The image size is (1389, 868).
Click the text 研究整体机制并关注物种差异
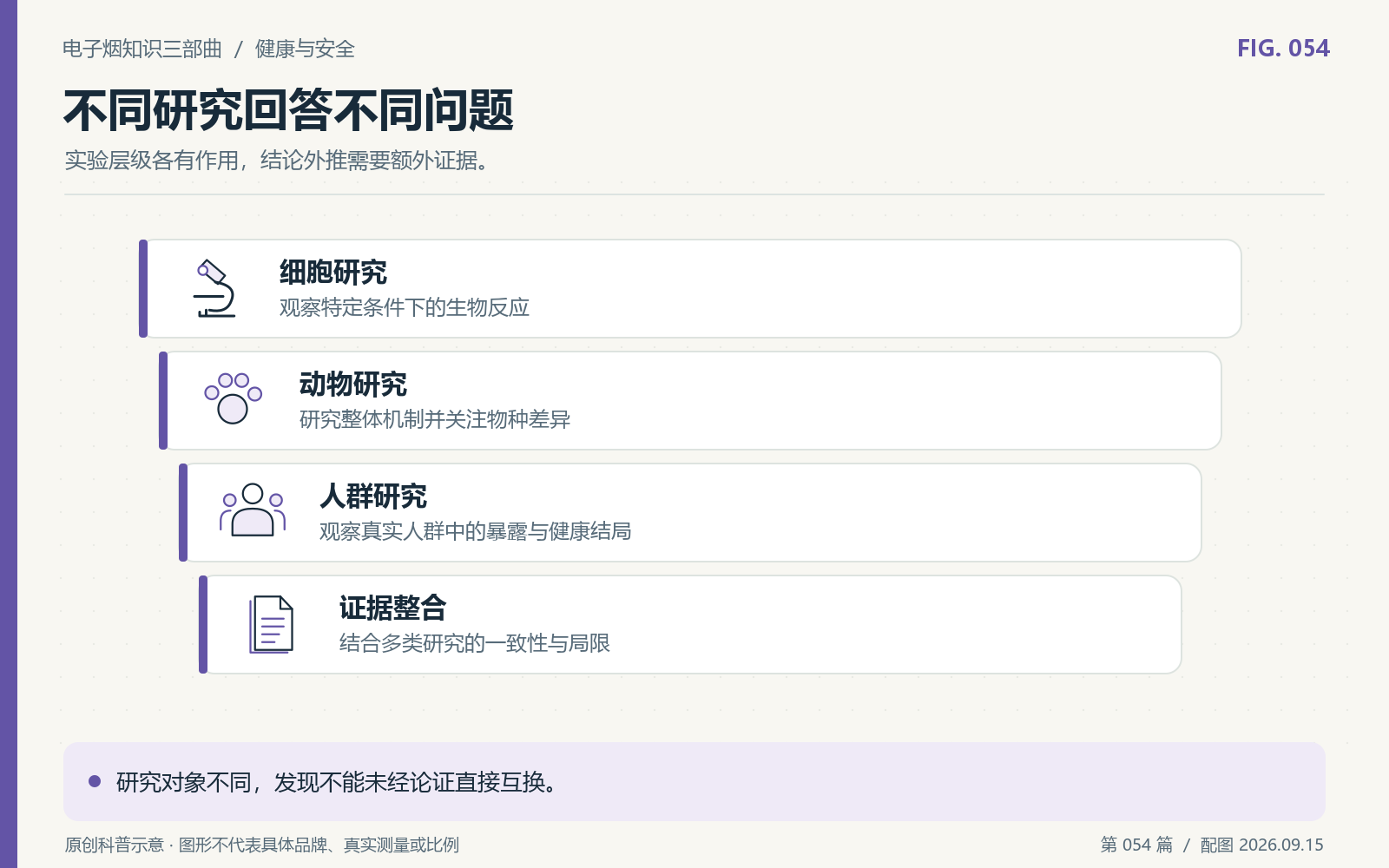click(x=435, y=419)
